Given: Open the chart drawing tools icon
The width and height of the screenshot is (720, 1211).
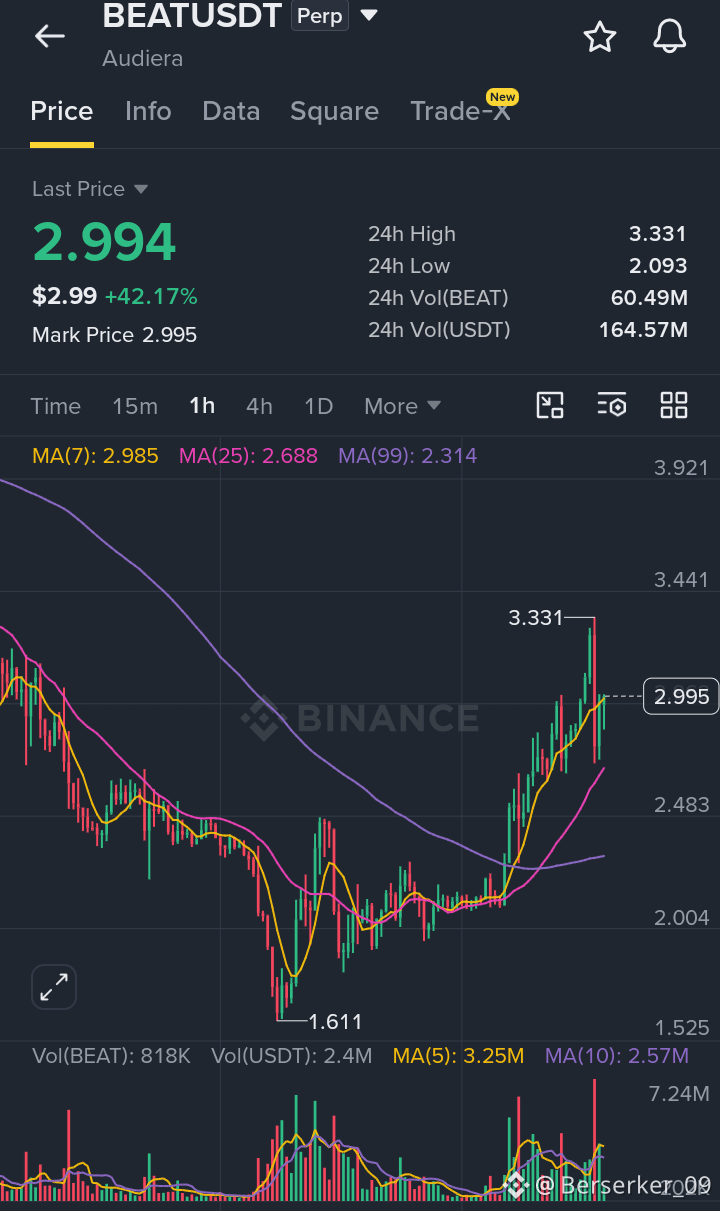Looking at the screenshot, I should tap(550, 405).
